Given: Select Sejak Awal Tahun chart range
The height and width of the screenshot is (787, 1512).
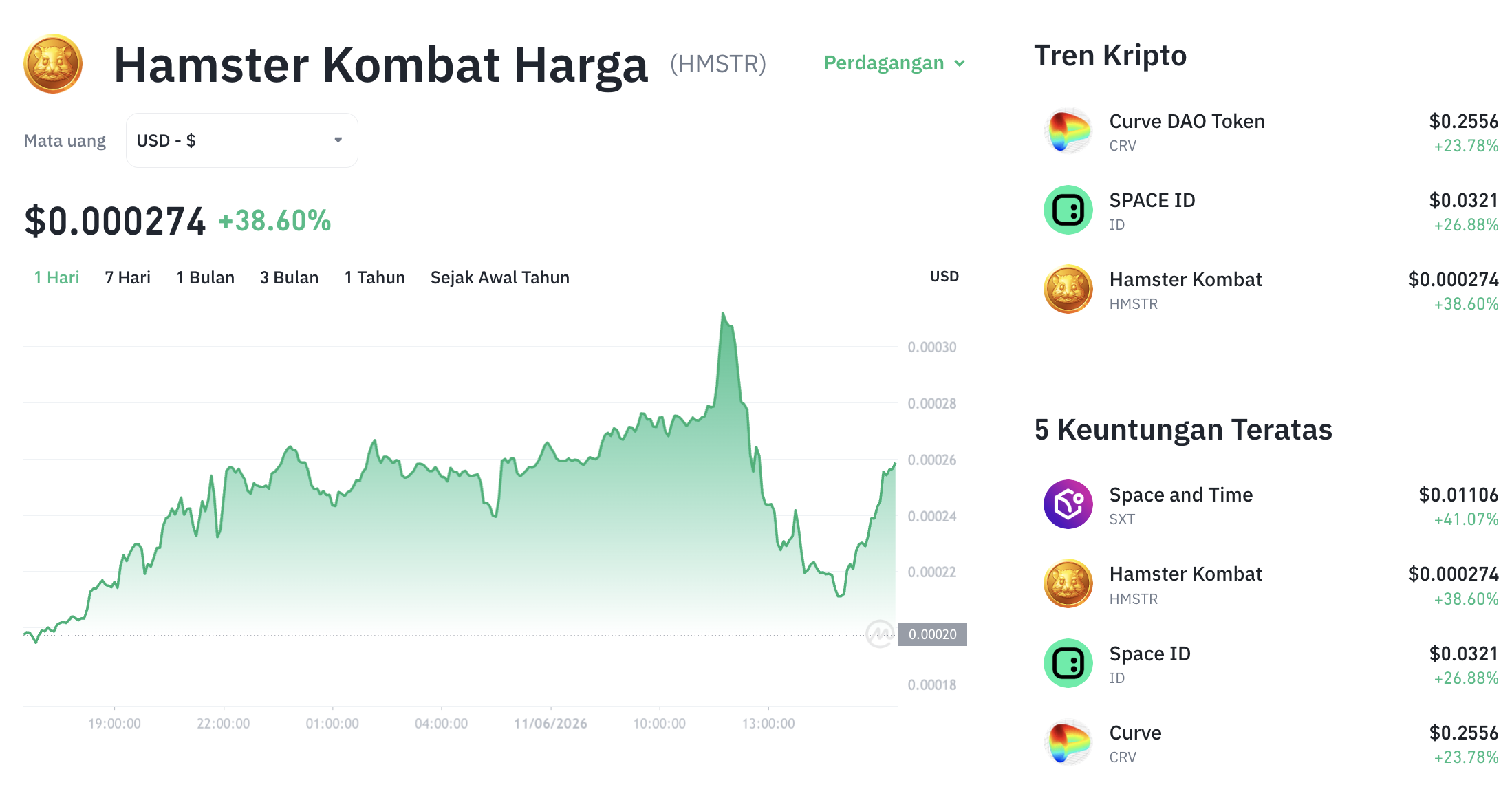Looking at the screenshot, I should pos(500,277).
